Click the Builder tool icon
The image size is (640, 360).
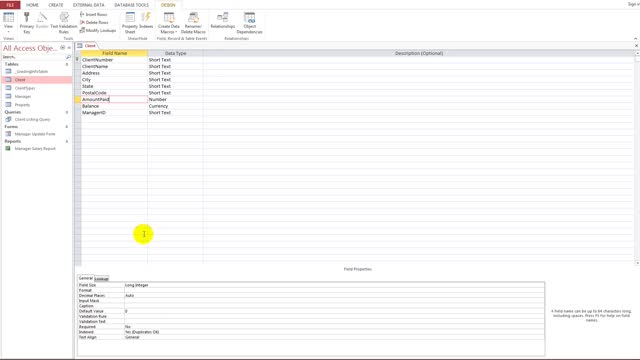coord(42,20)
